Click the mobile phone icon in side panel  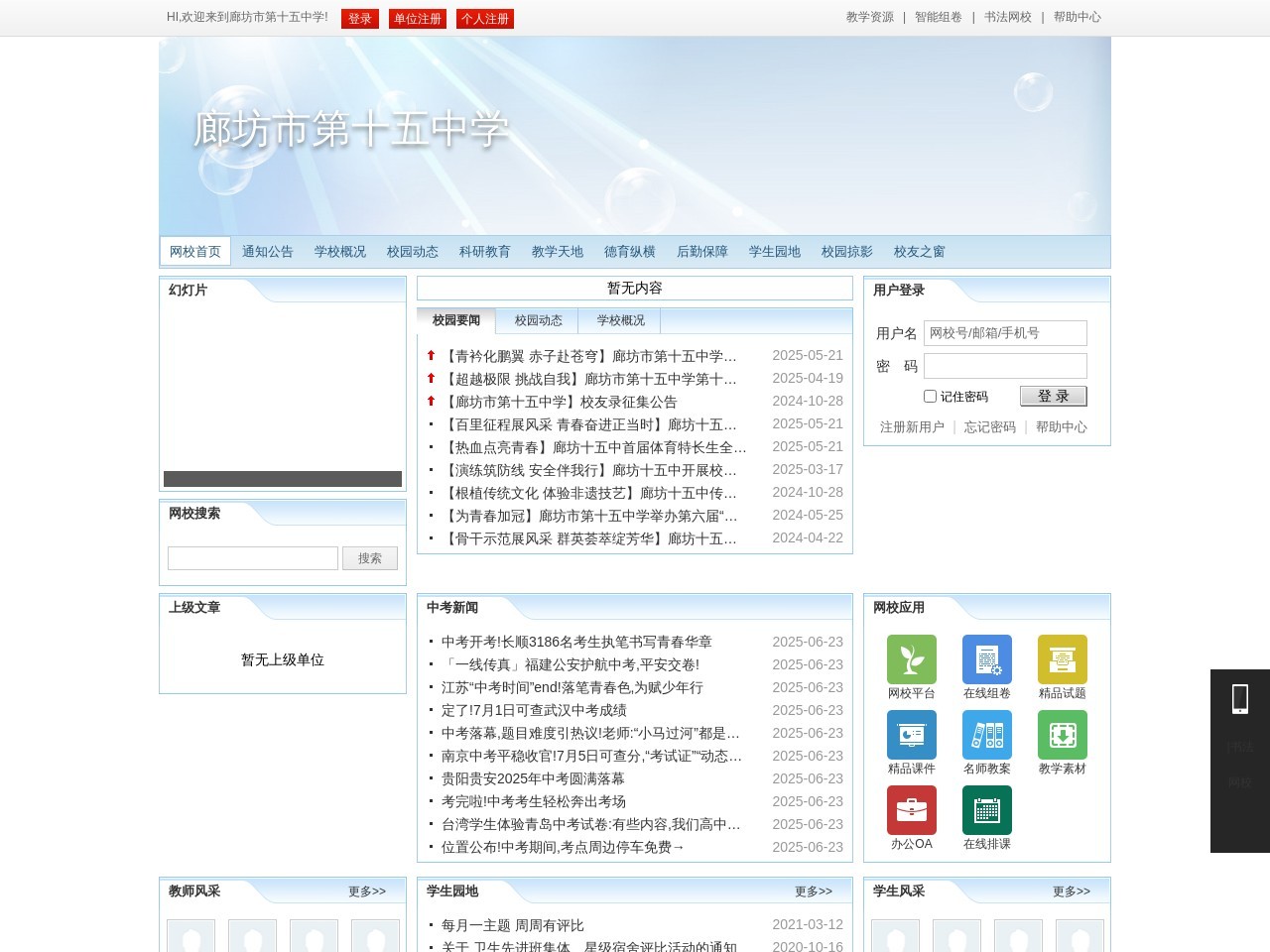pyautogui.click(x=1240, y=699)
